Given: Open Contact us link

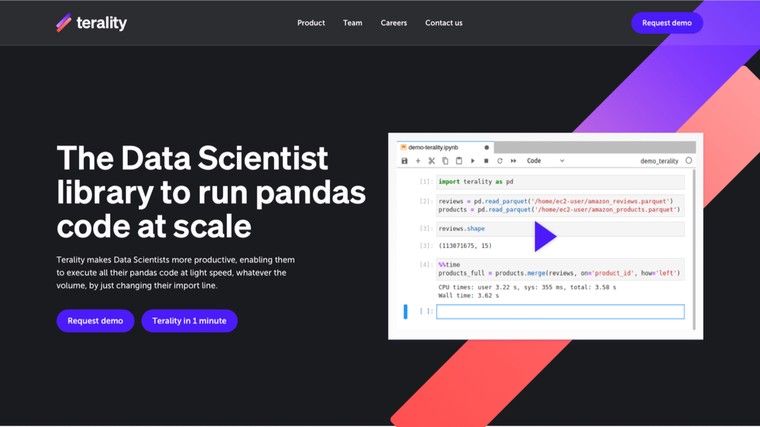Looking at the screenshot, I should (443, 23).
